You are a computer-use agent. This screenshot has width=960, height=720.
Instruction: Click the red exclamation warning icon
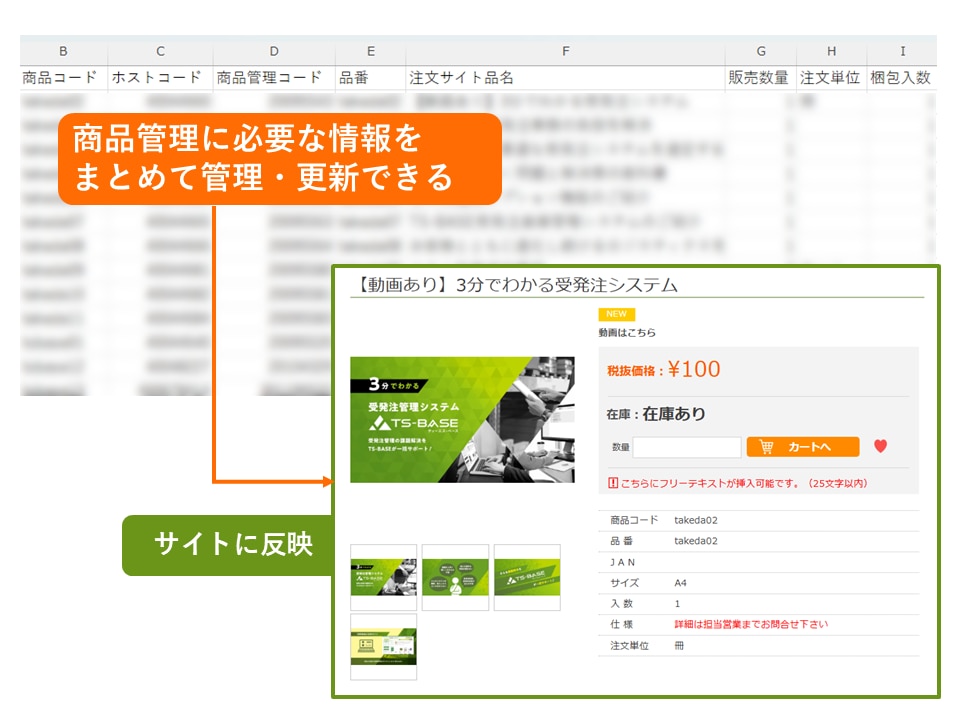click(613, 483)
